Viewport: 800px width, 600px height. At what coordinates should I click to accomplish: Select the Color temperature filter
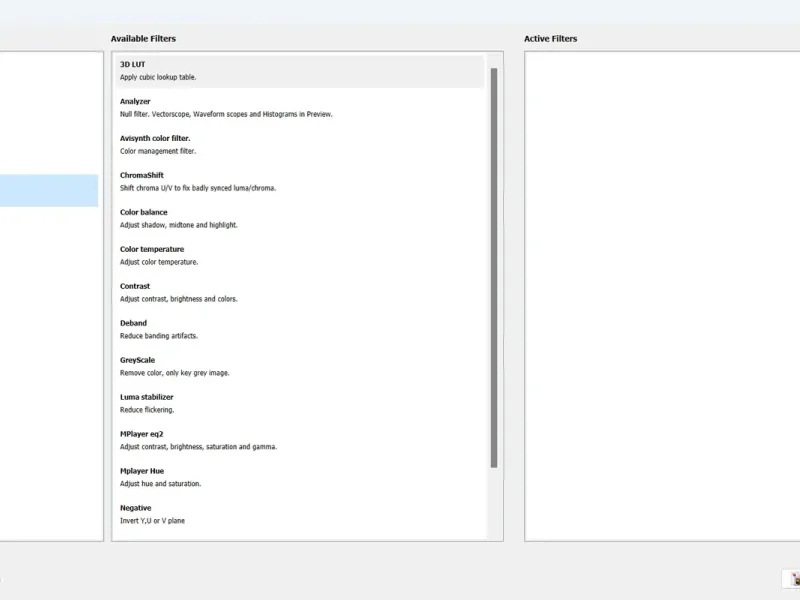click(x=299, y=256)
